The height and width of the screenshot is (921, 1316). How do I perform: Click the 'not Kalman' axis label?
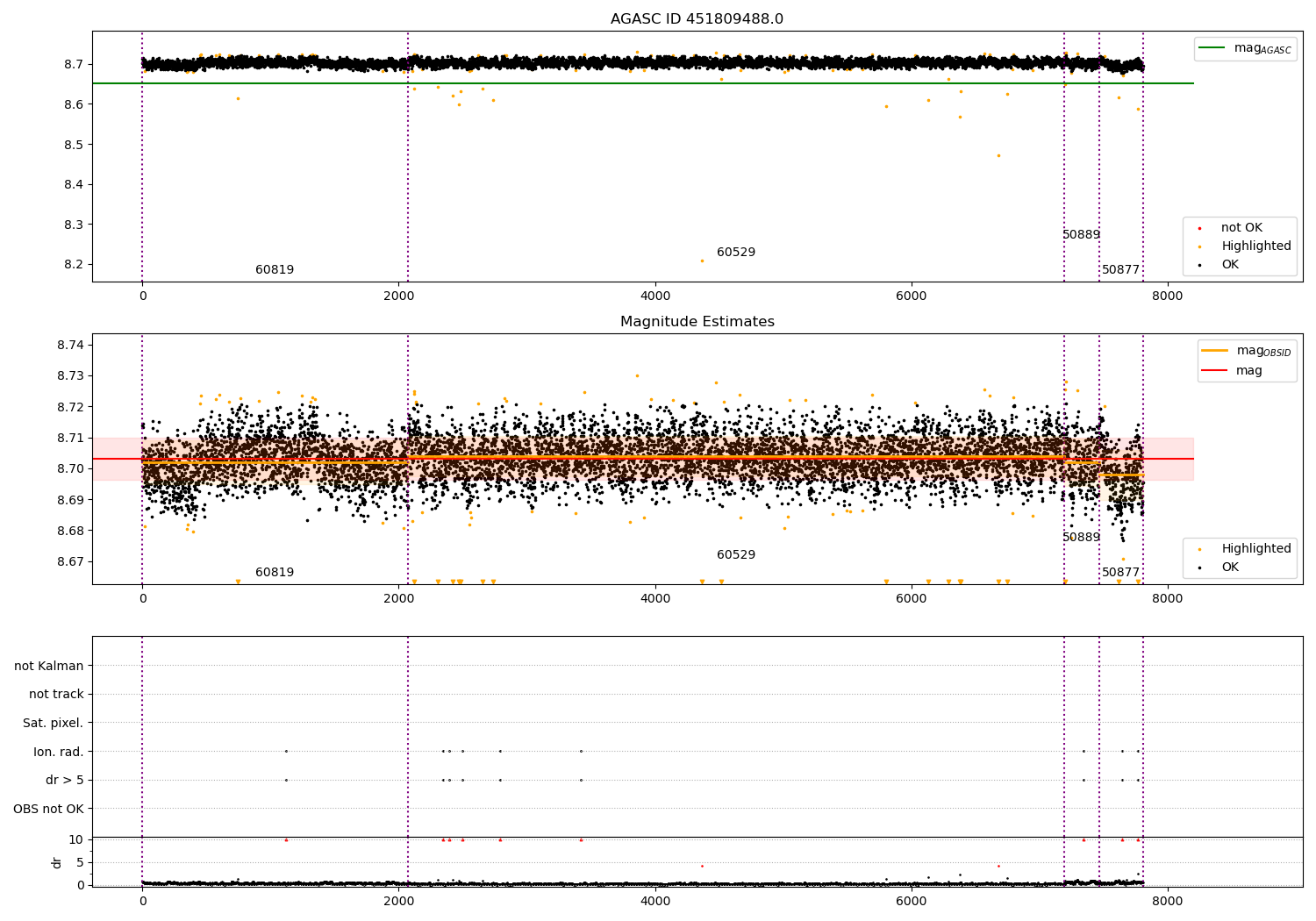(x=49, y=667)
